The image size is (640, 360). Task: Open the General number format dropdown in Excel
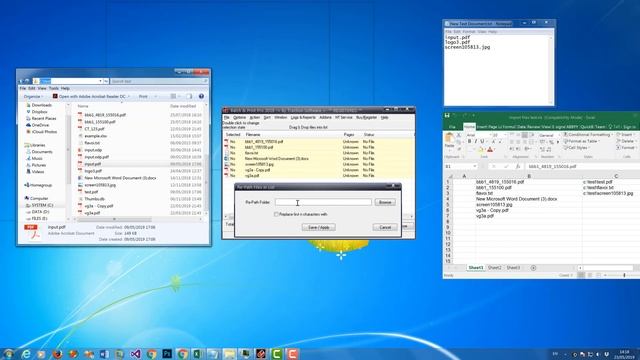558,135
